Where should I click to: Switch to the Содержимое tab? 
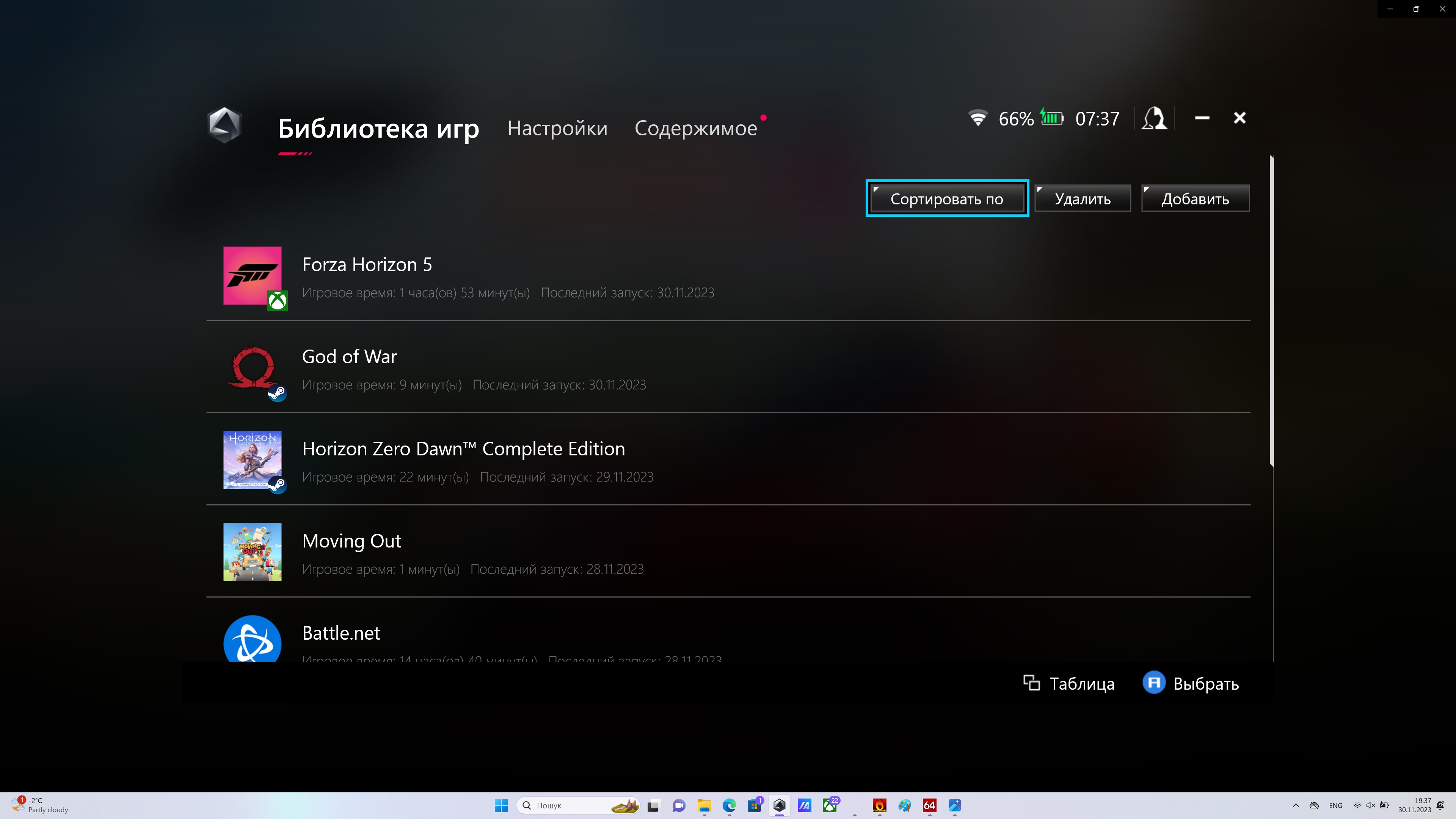point(696,128)
